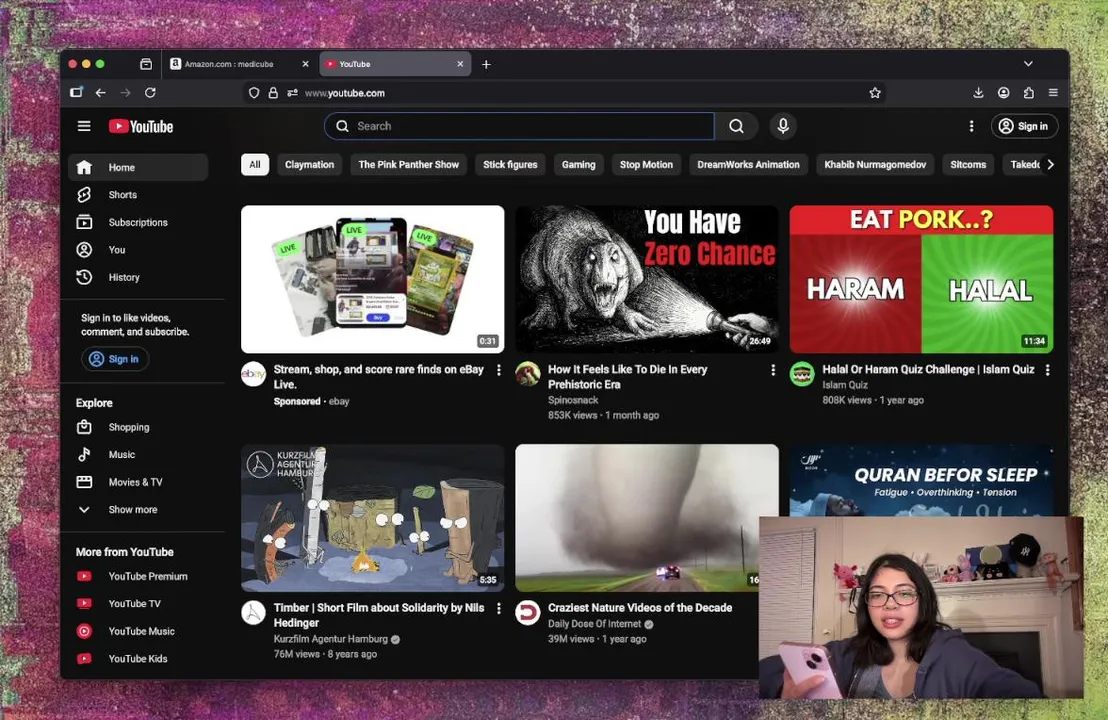This screenshot has width=1108, height=720.
Task: Open YouTube TV link
Action: click(138, 603)
